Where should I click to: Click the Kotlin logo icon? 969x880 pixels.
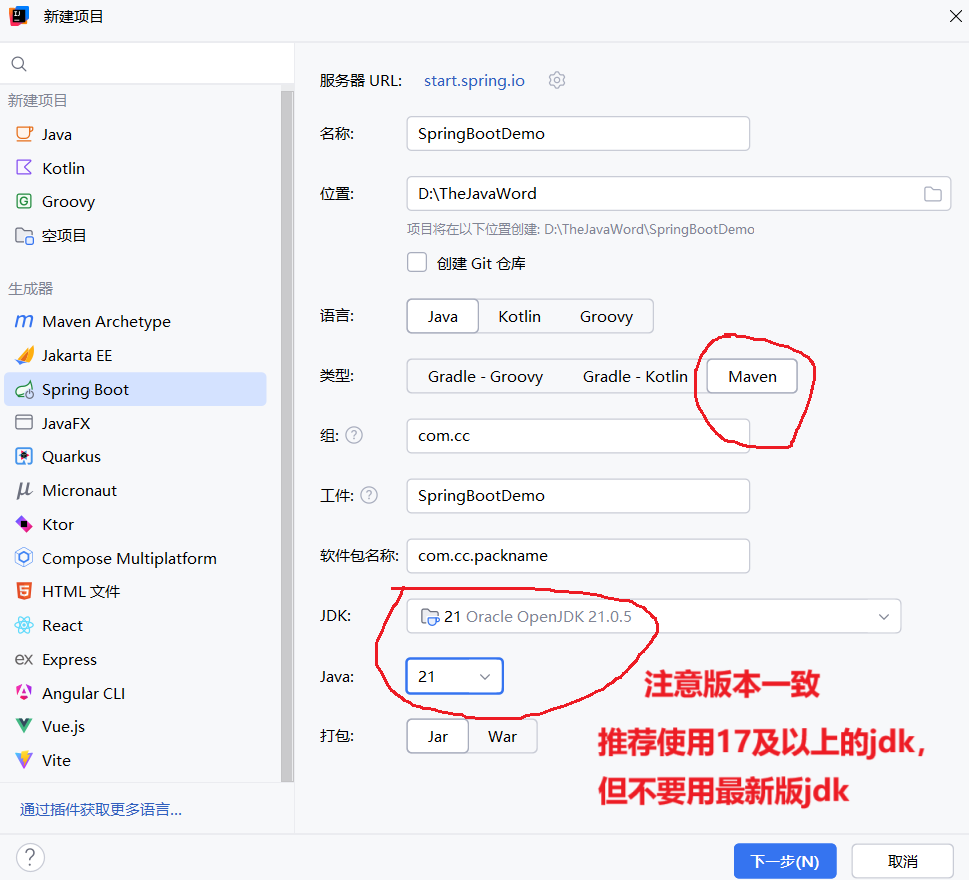(24, 167)
